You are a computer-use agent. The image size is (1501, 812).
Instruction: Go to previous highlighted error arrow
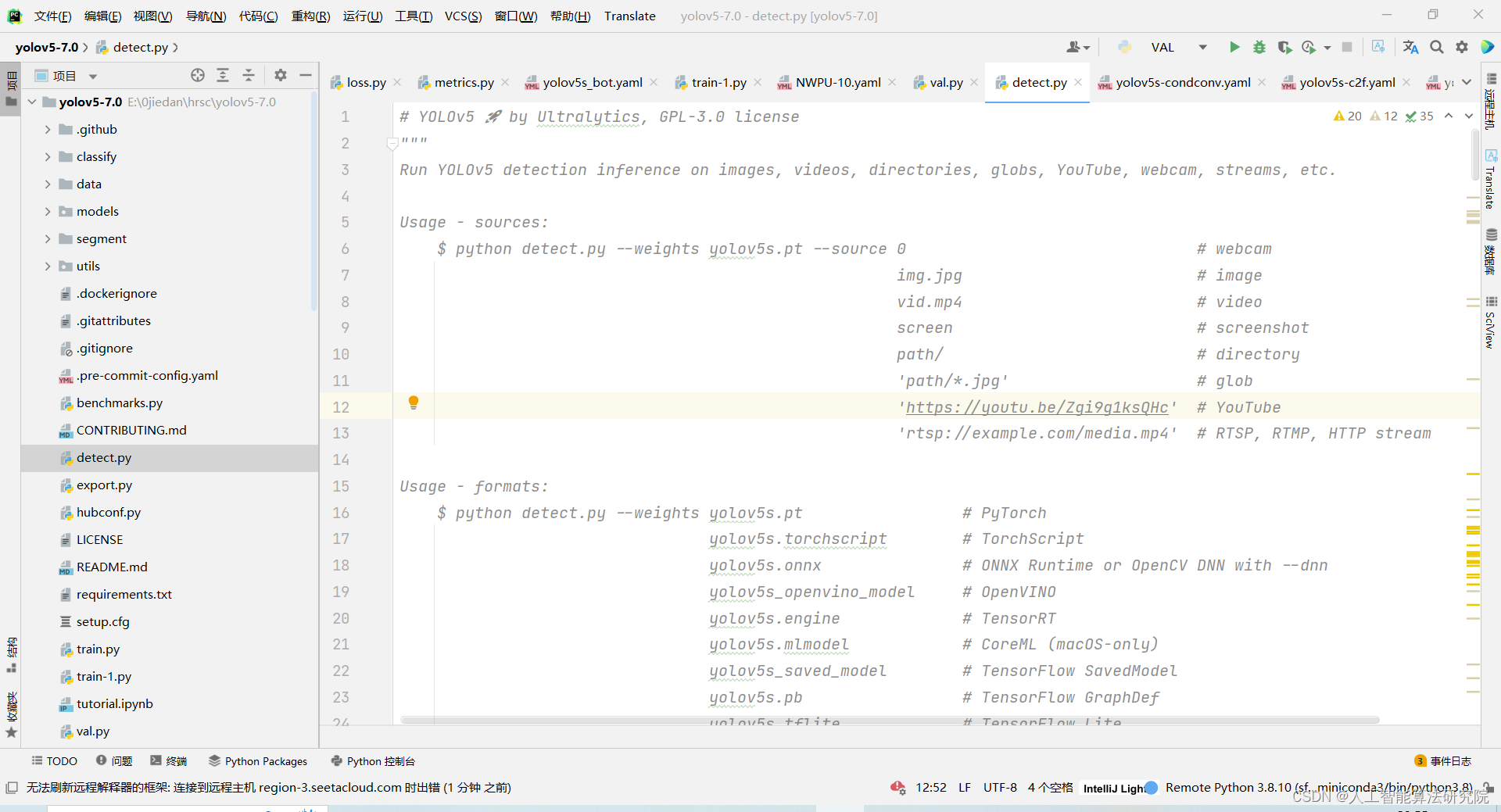tap(1449, 116)
